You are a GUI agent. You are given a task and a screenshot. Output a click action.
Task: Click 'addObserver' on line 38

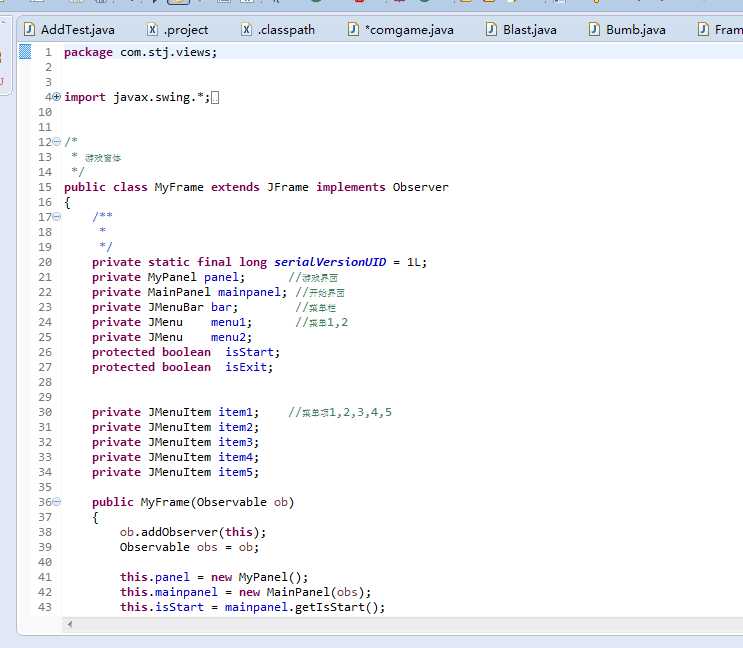pyautogui.click(x=179, y=532)
